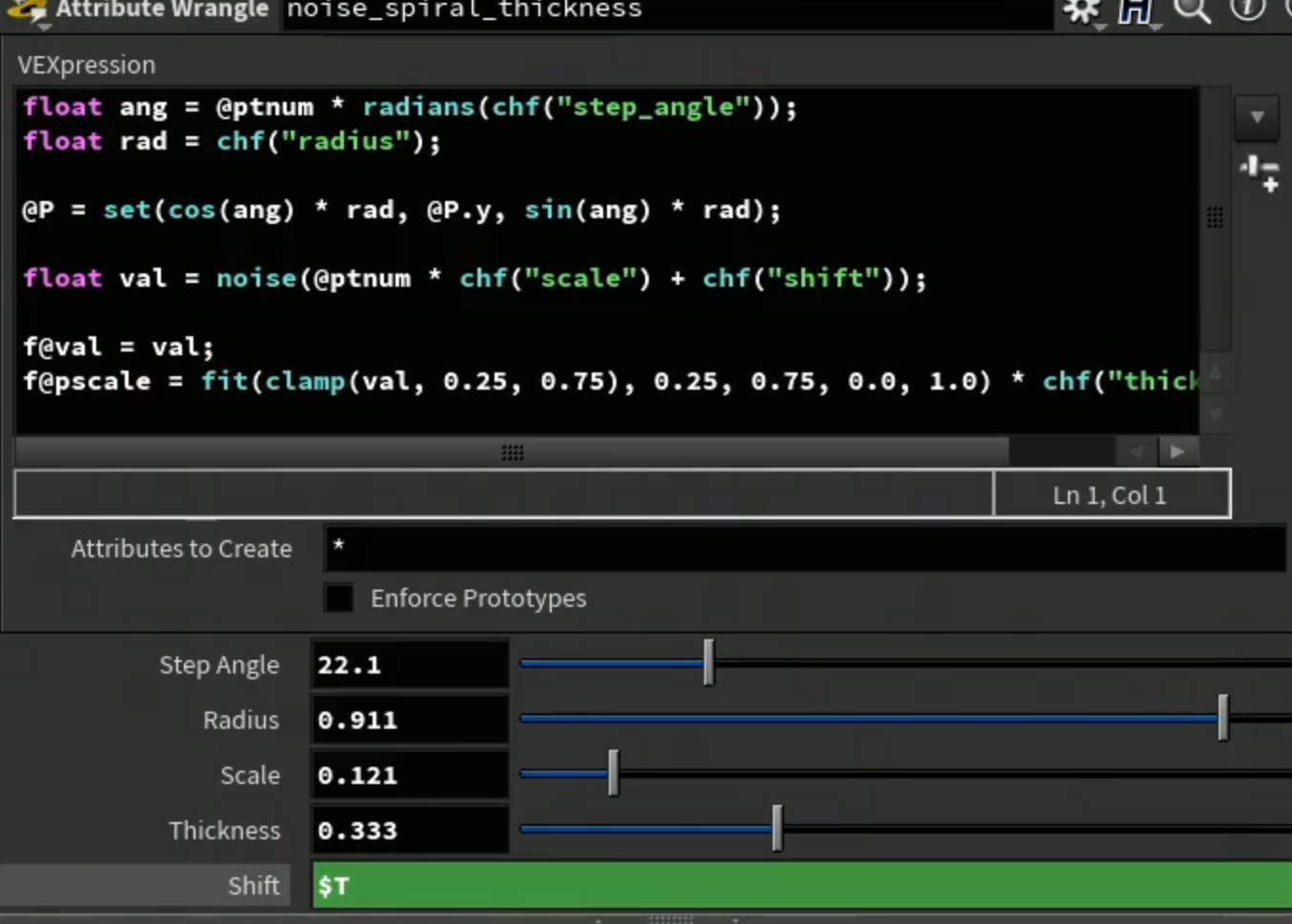Click the code line starting 'float ang'

410,107
